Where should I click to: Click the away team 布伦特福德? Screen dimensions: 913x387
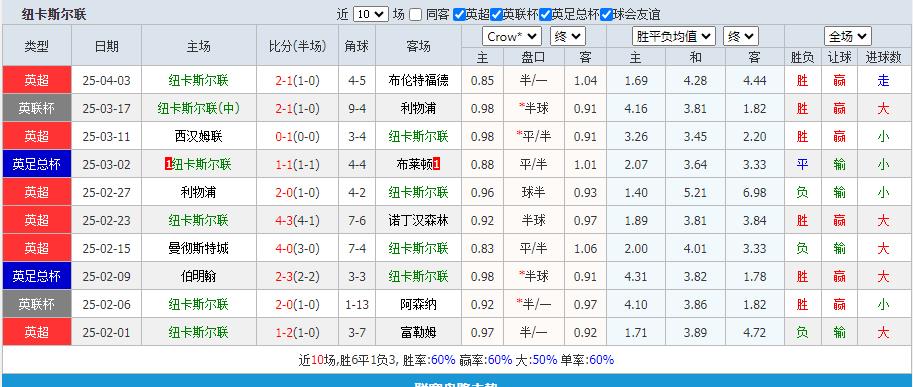pos(418,80)
